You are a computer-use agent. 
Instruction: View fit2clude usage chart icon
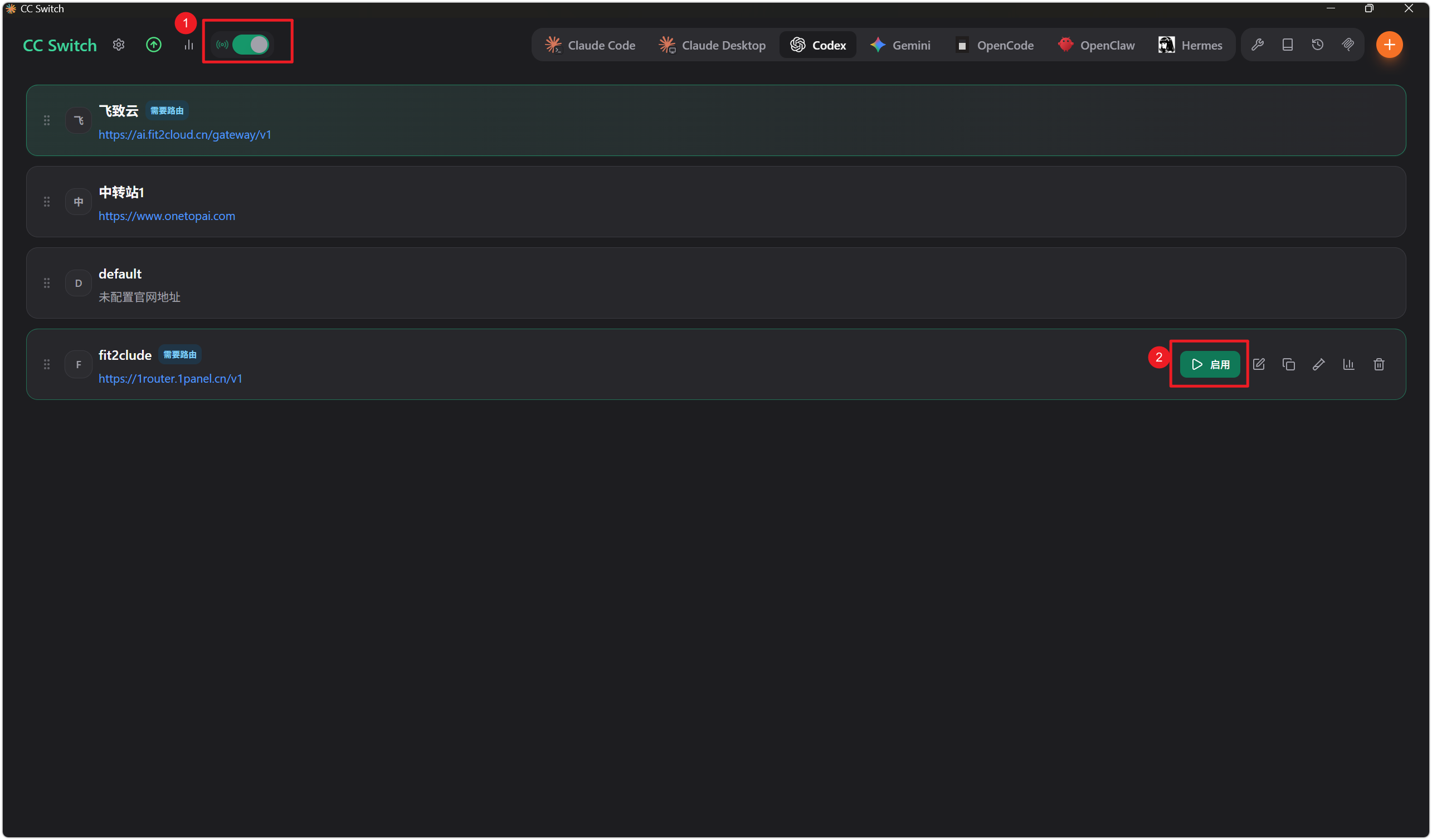pos(1349,365)
